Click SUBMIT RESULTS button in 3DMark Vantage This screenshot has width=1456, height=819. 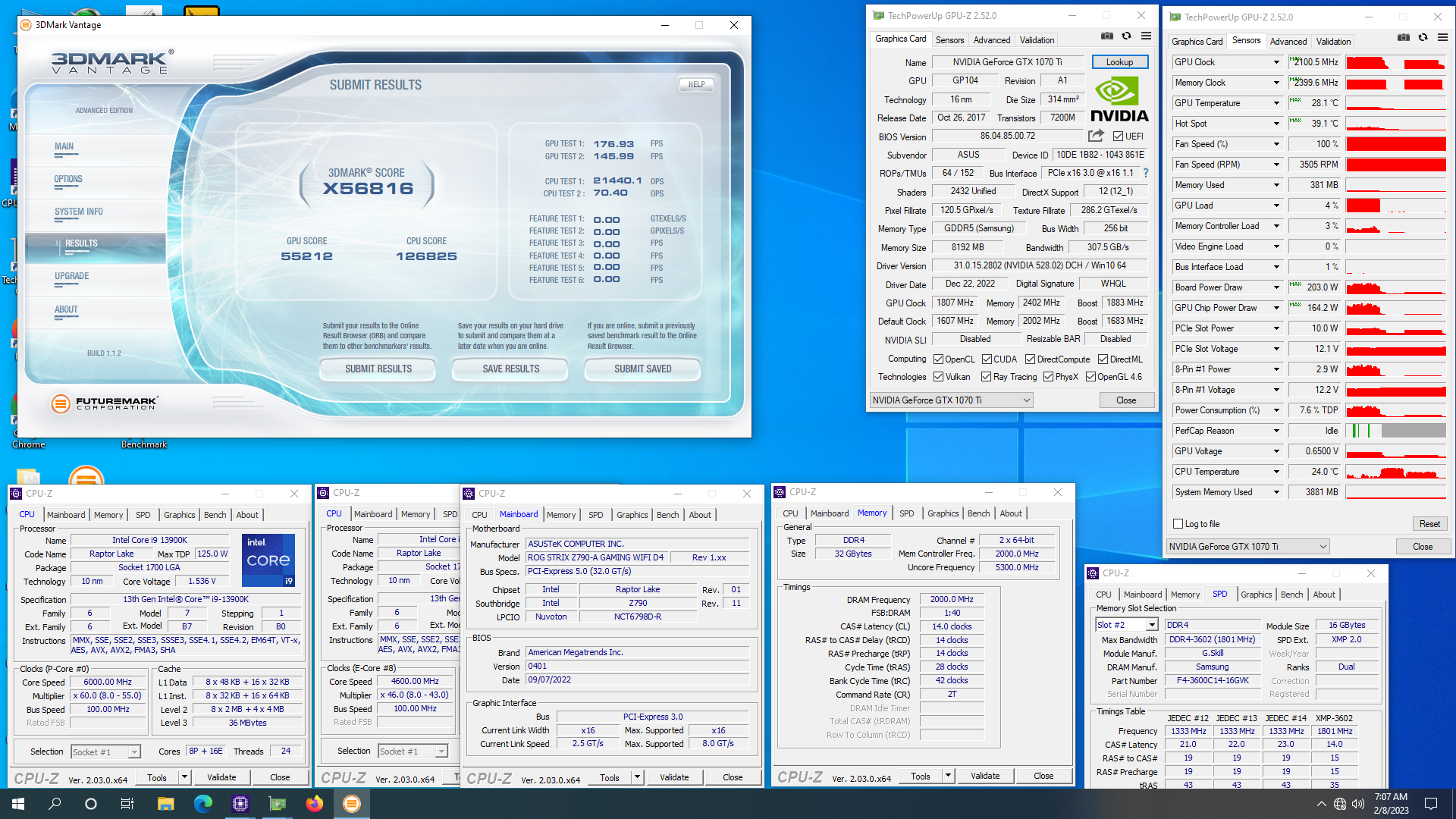point(378,369)
